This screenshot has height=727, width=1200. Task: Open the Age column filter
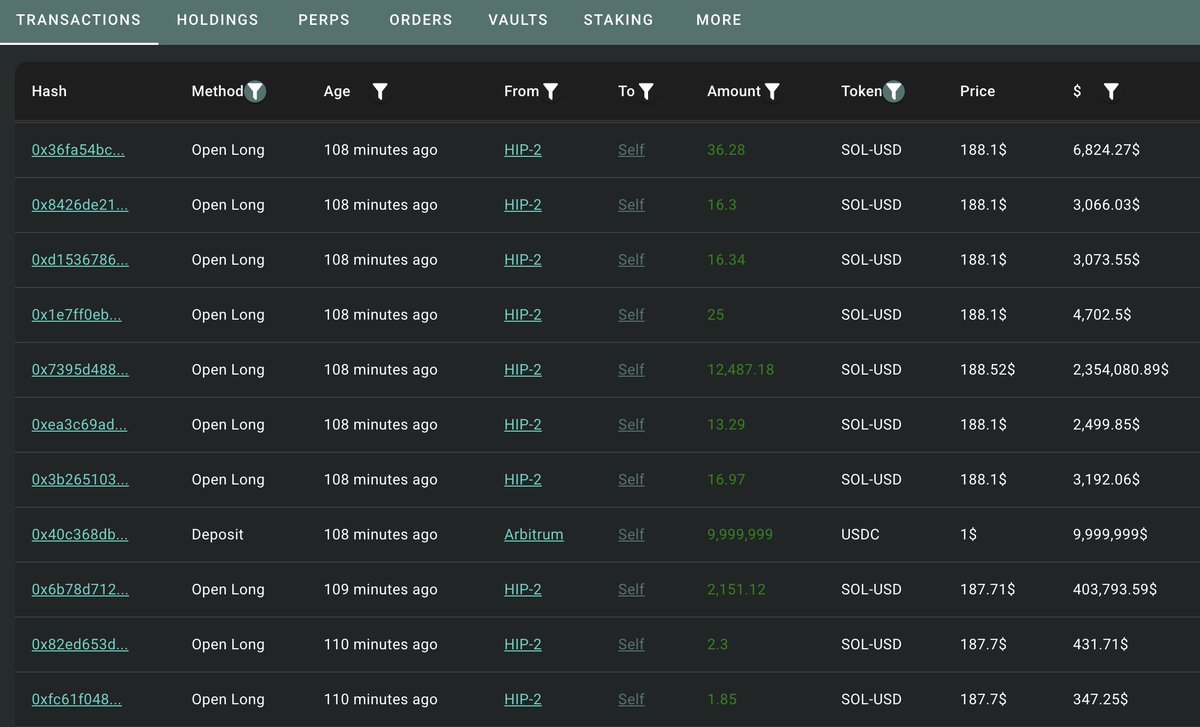(380, 91)
